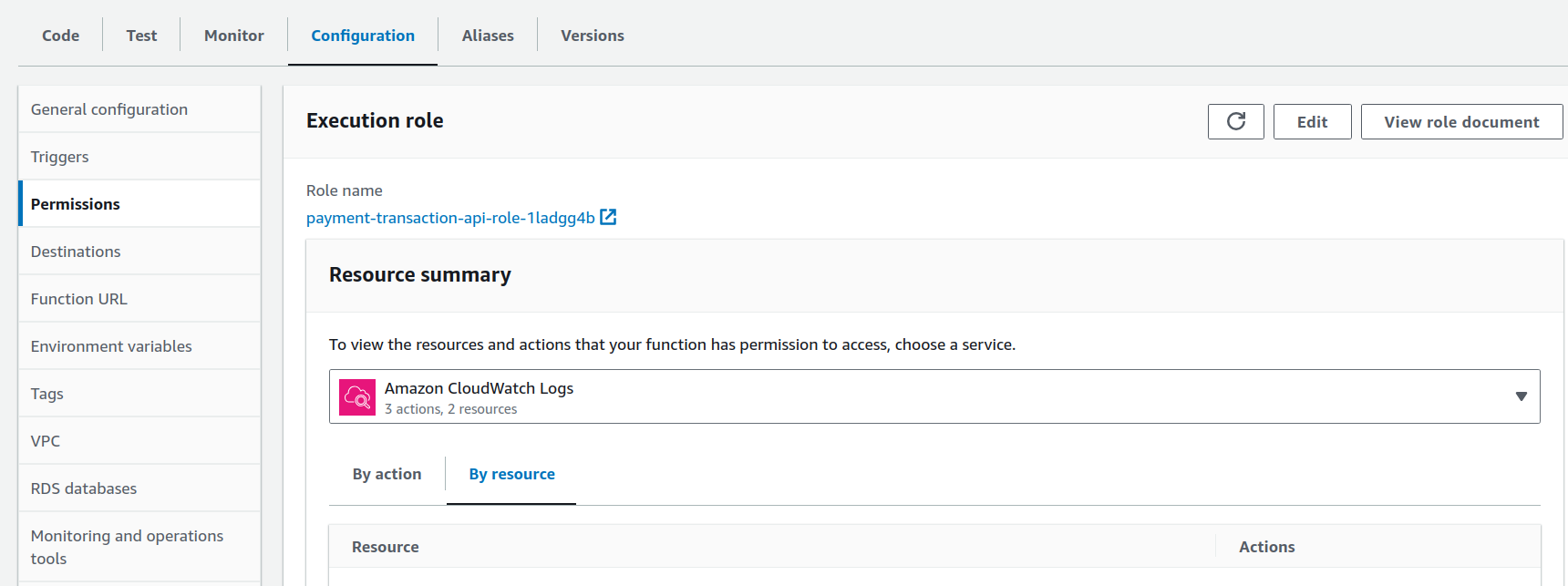Open General configuration in the sidebar

(109, 109)
